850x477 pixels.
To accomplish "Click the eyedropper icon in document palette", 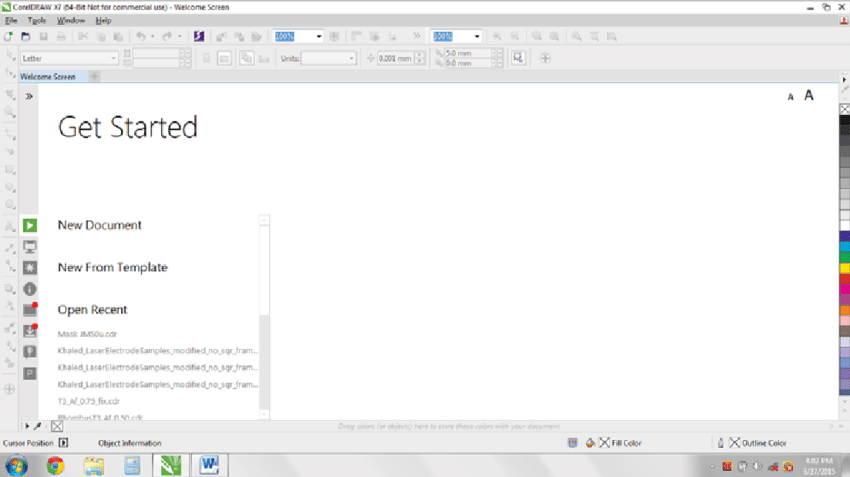I will click(x=37, y=426).
